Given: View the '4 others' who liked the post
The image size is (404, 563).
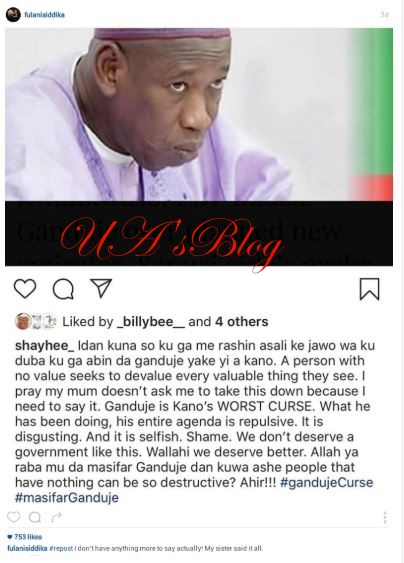Looking at the screenshot, I should (x=242, y=322).
